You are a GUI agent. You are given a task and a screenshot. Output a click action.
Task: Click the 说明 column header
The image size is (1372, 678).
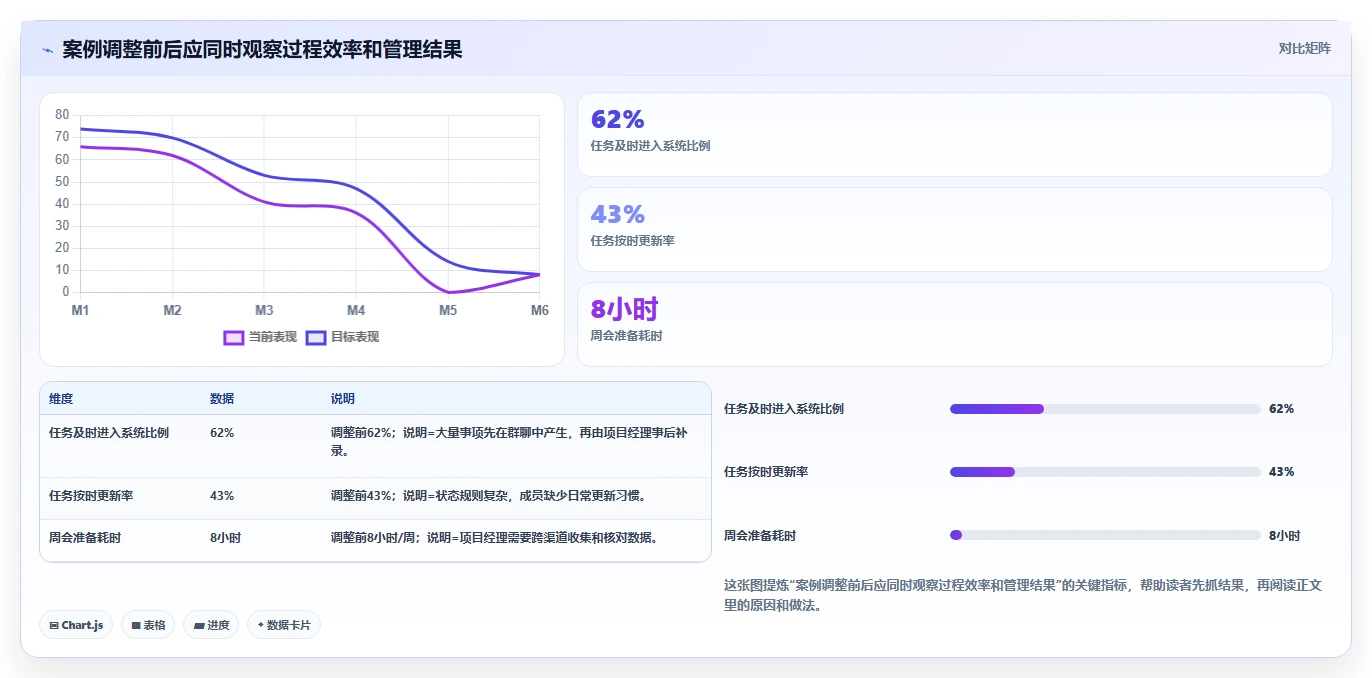(x=343, y=398)
